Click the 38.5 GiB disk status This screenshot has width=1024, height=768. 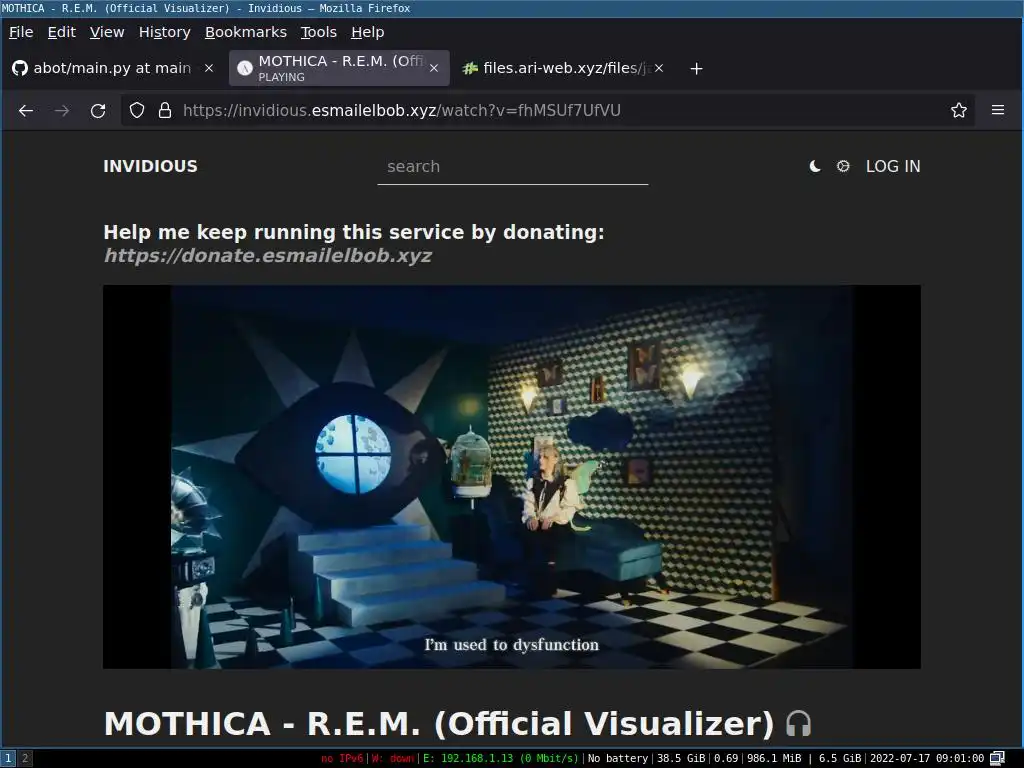coord(680,758)
